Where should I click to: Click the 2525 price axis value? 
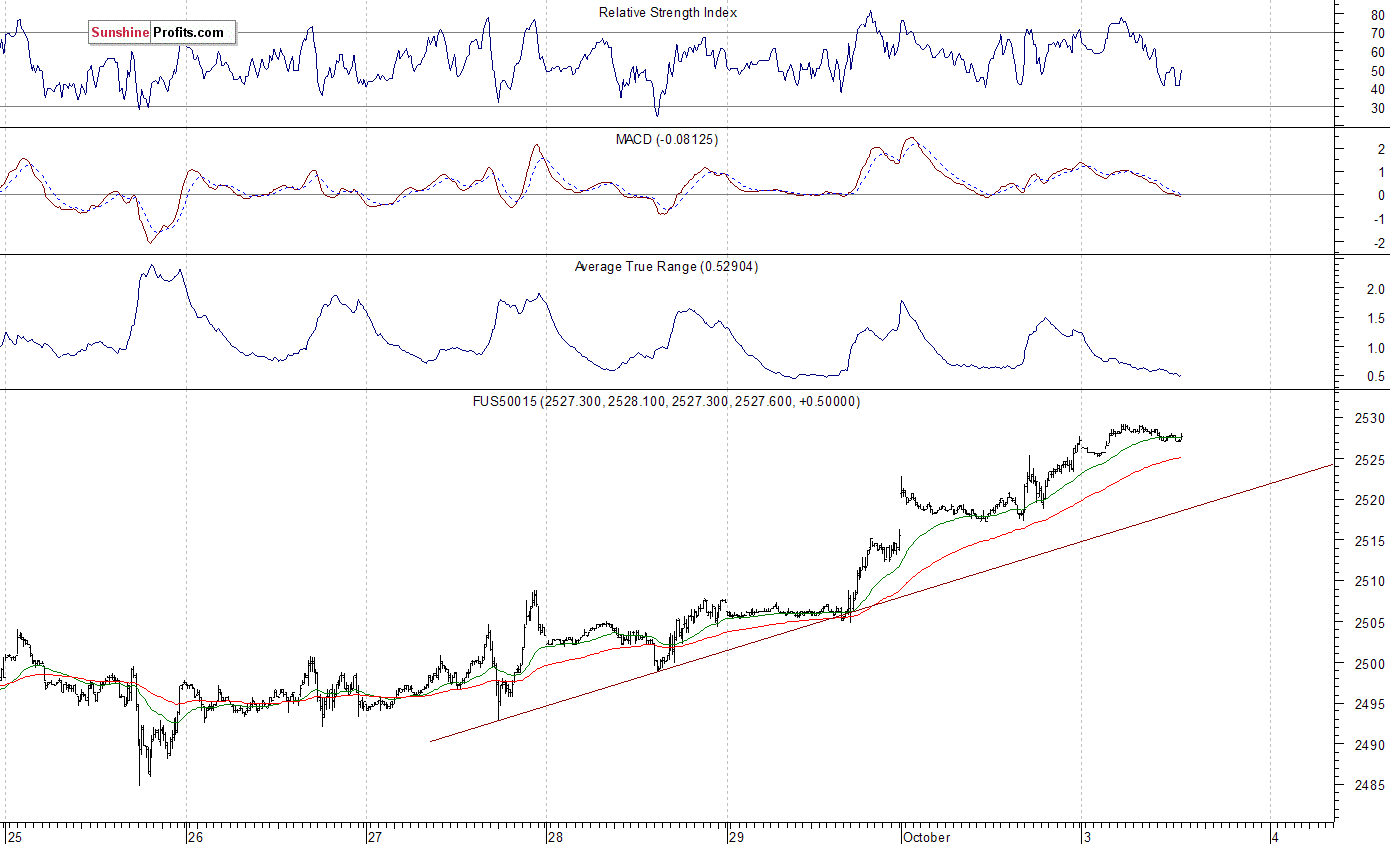pyautogui.click(x=1369, y=459)
